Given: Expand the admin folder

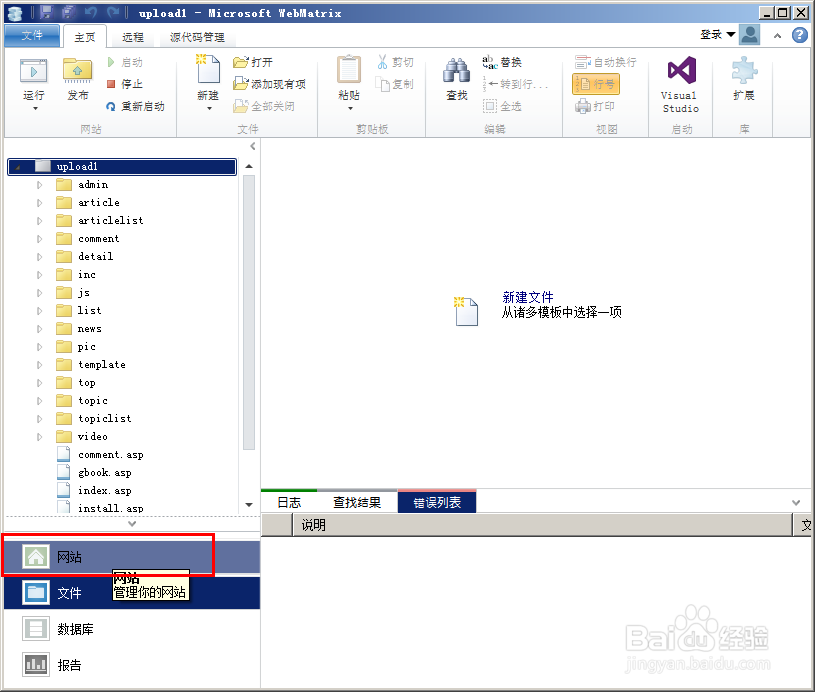Looking at the screenshot, I should (x=40, y=185).
